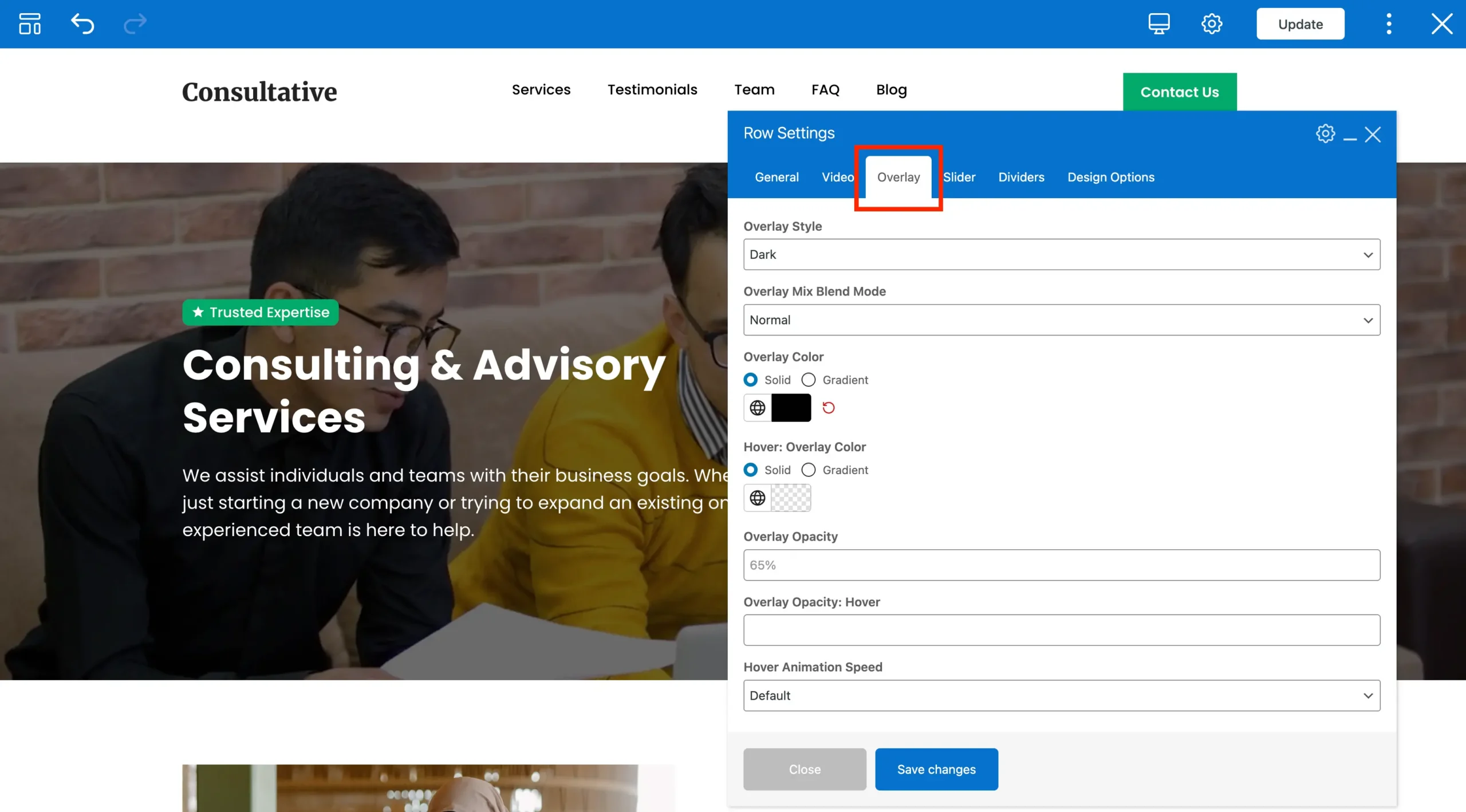The height and width of the screenshot is (812, 1466).
Task: Switch to the Dividers tab
Action: (x=1021, y=178)
